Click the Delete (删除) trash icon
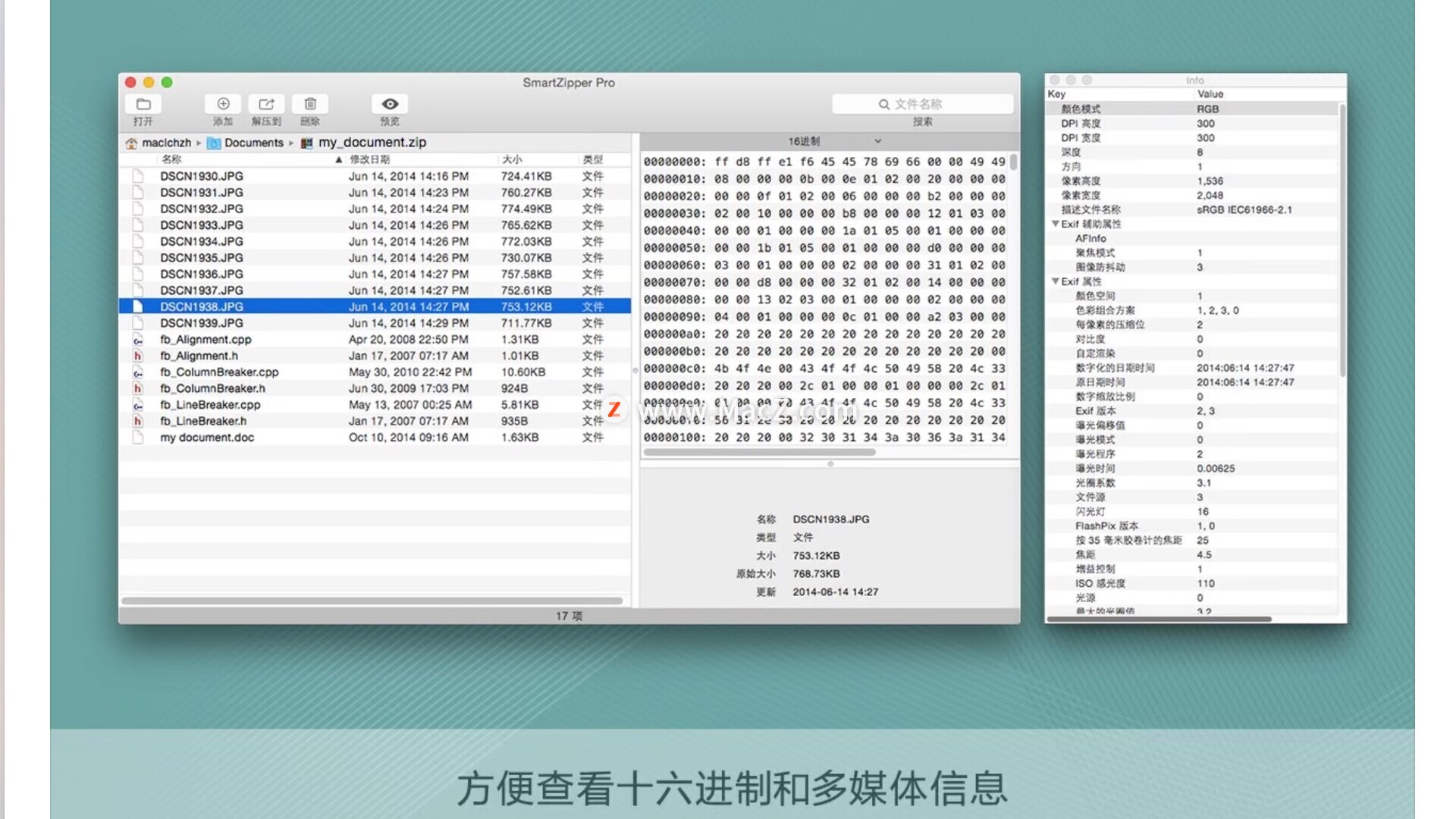Image resolution: width=1456 pixels, height=819 pixels. 310,104
